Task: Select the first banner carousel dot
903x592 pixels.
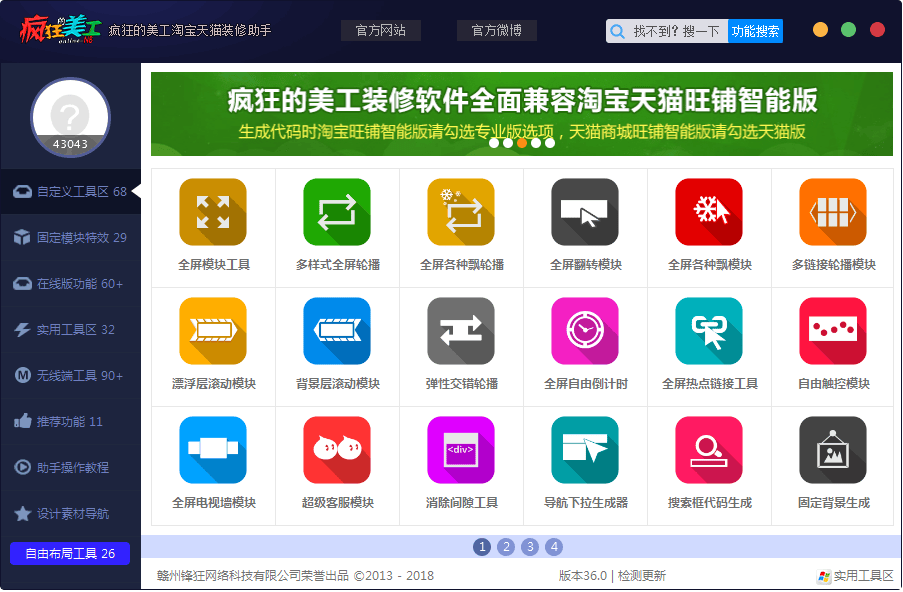Action: (494, 143)
